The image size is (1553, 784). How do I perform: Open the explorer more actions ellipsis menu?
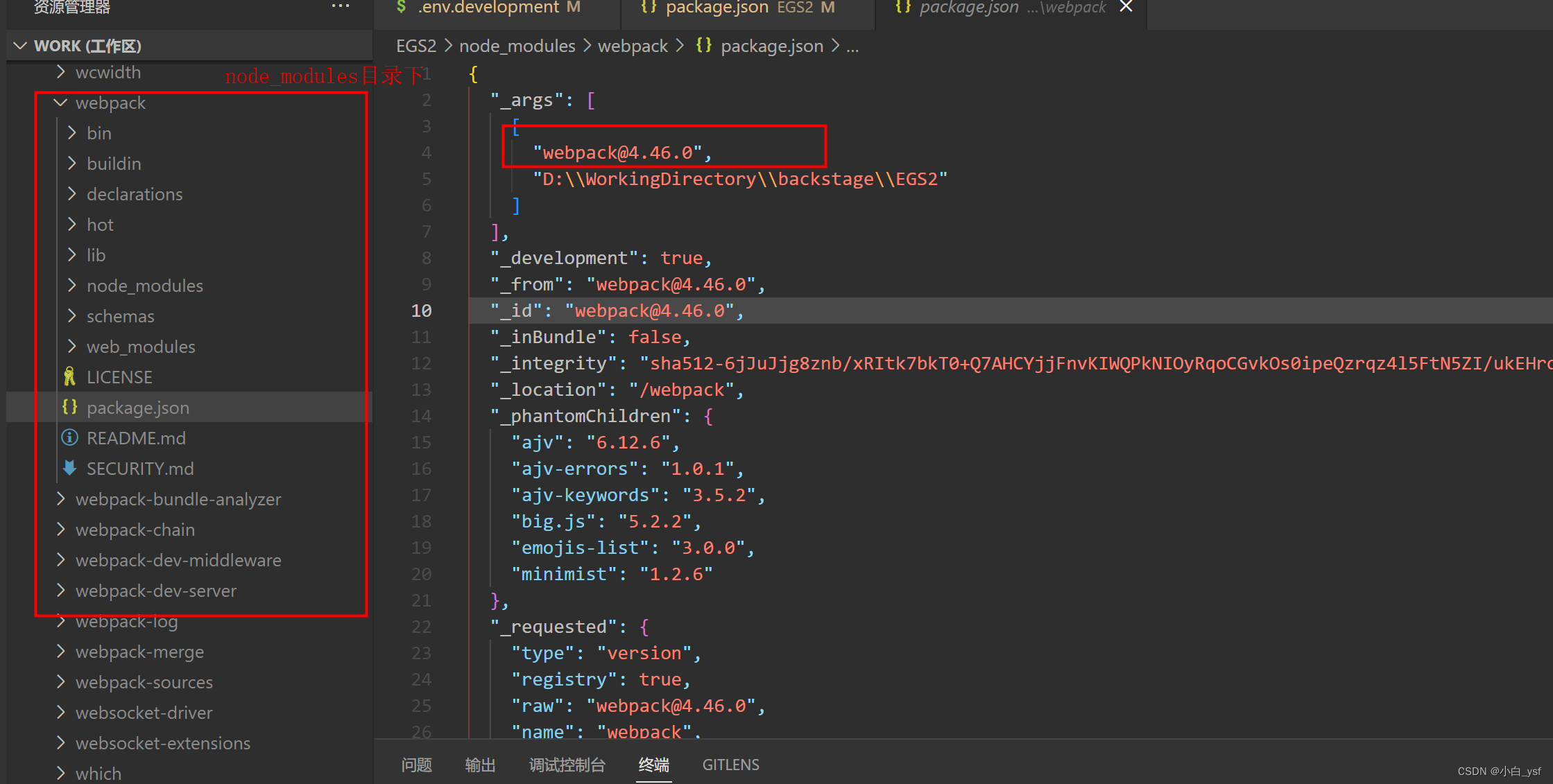pos(340,6)
